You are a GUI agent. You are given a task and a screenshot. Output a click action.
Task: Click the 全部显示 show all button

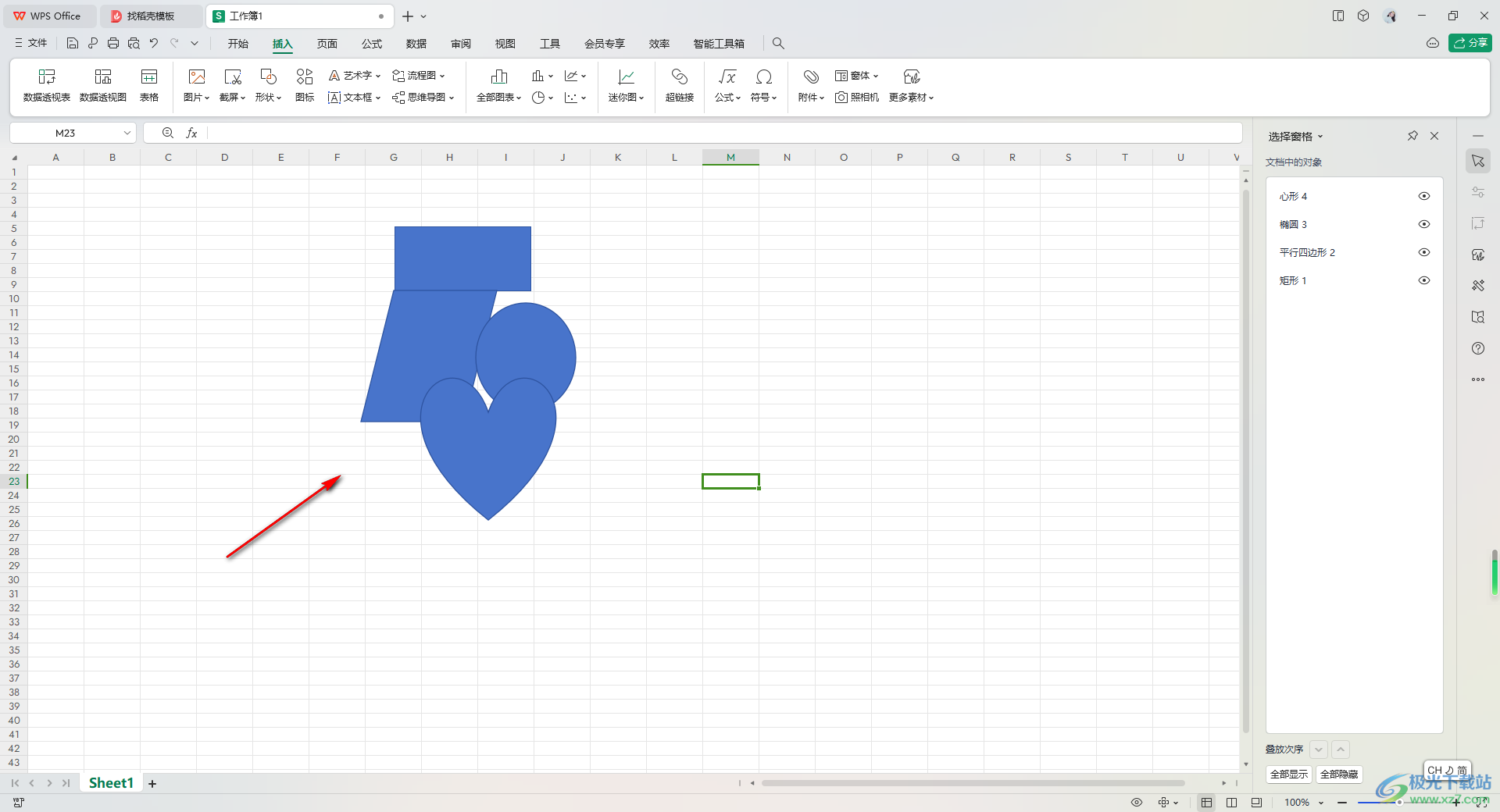[x=1289, y=775]
